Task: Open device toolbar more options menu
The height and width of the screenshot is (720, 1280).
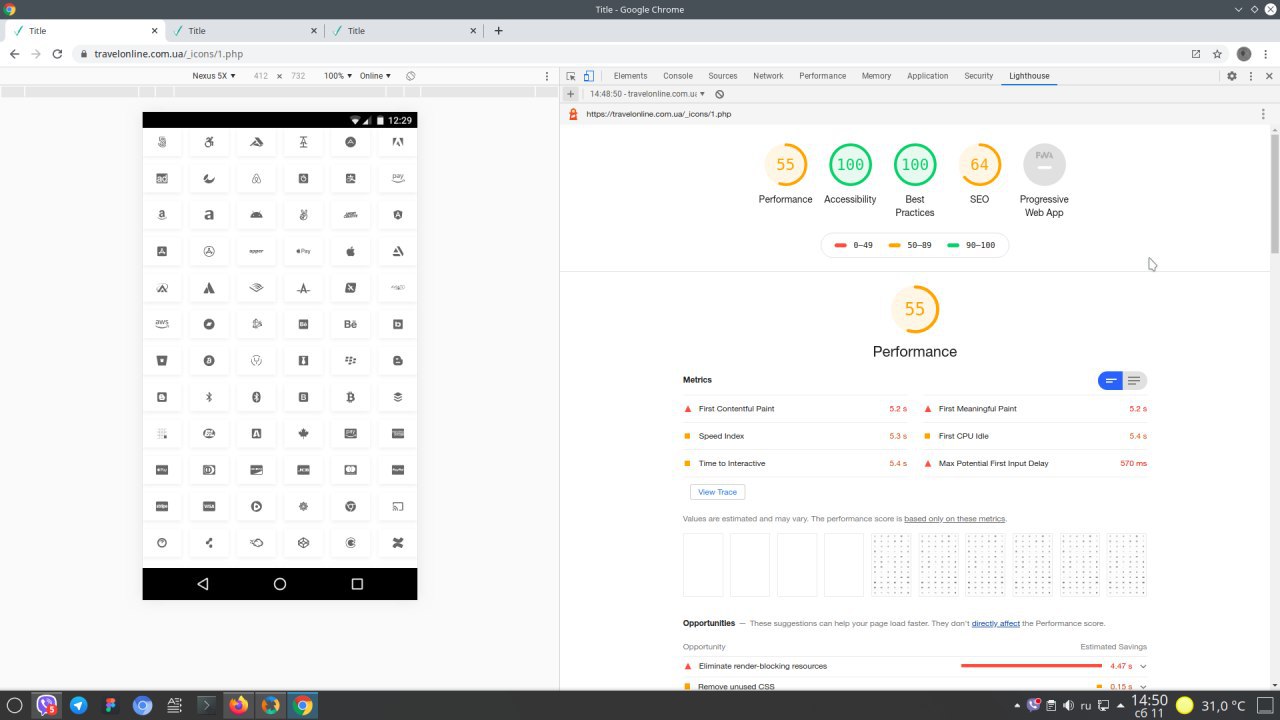Action: (546, 76)
